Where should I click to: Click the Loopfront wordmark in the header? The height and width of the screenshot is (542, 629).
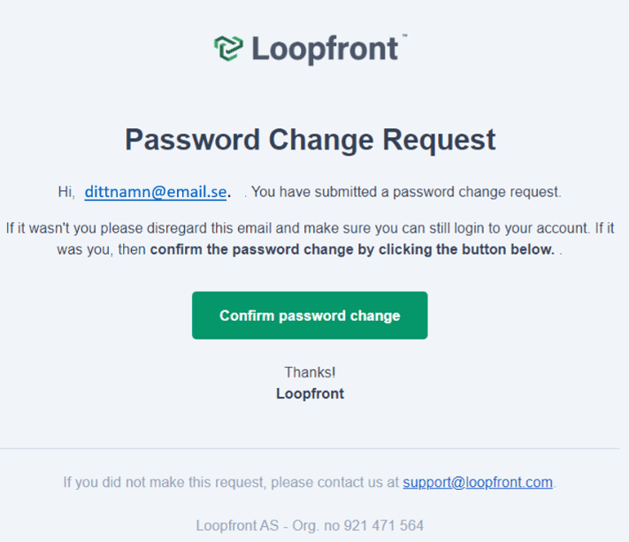click(325, 49)
